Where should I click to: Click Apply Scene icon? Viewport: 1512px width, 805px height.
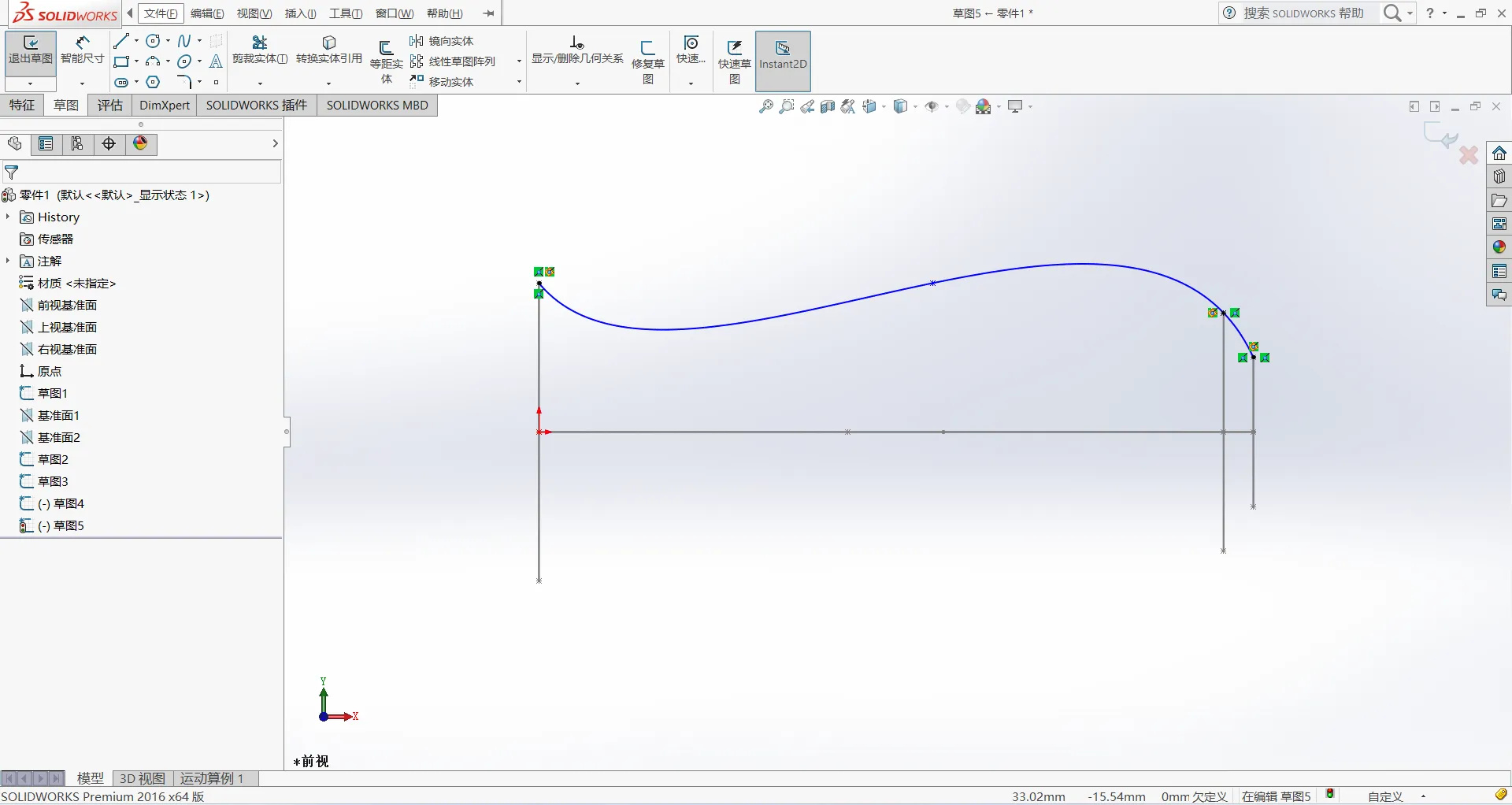984,106
